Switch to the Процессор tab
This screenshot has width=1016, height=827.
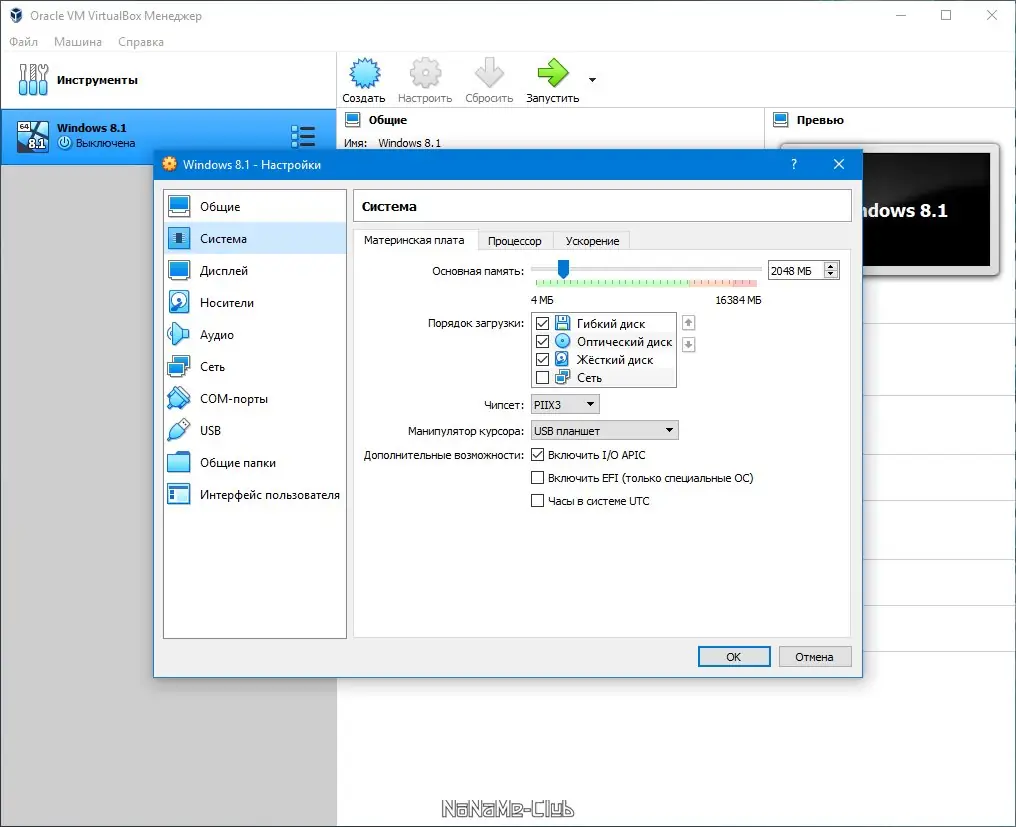click(515, 240)
